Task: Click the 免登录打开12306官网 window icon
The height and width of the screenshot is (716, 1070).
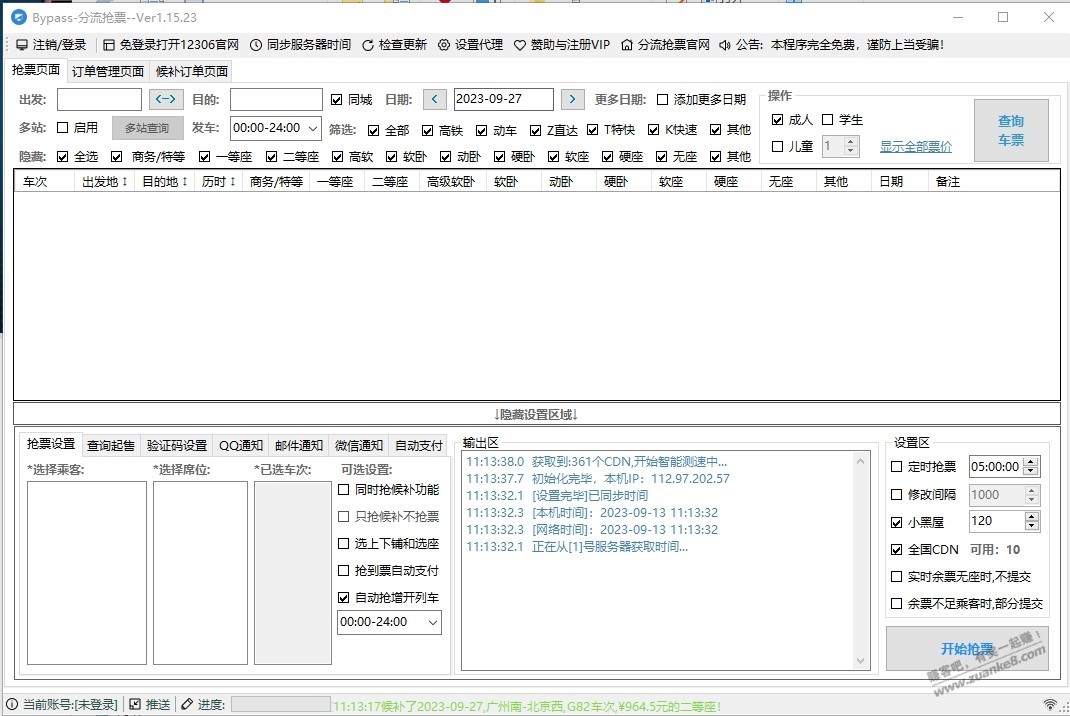Action: pyautogui.click(x=109, y=45)
